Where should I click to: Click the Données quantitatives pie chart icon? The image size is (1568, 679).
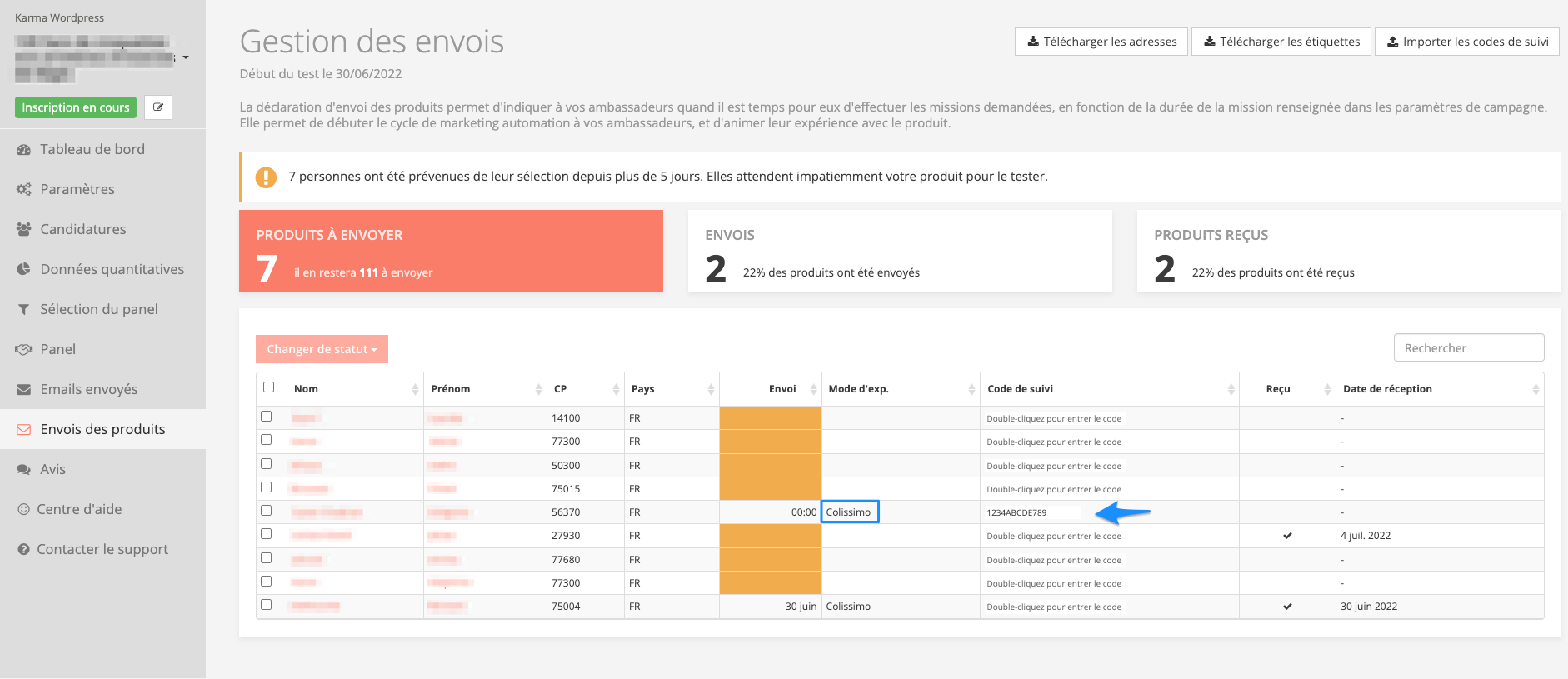point(24,270)
